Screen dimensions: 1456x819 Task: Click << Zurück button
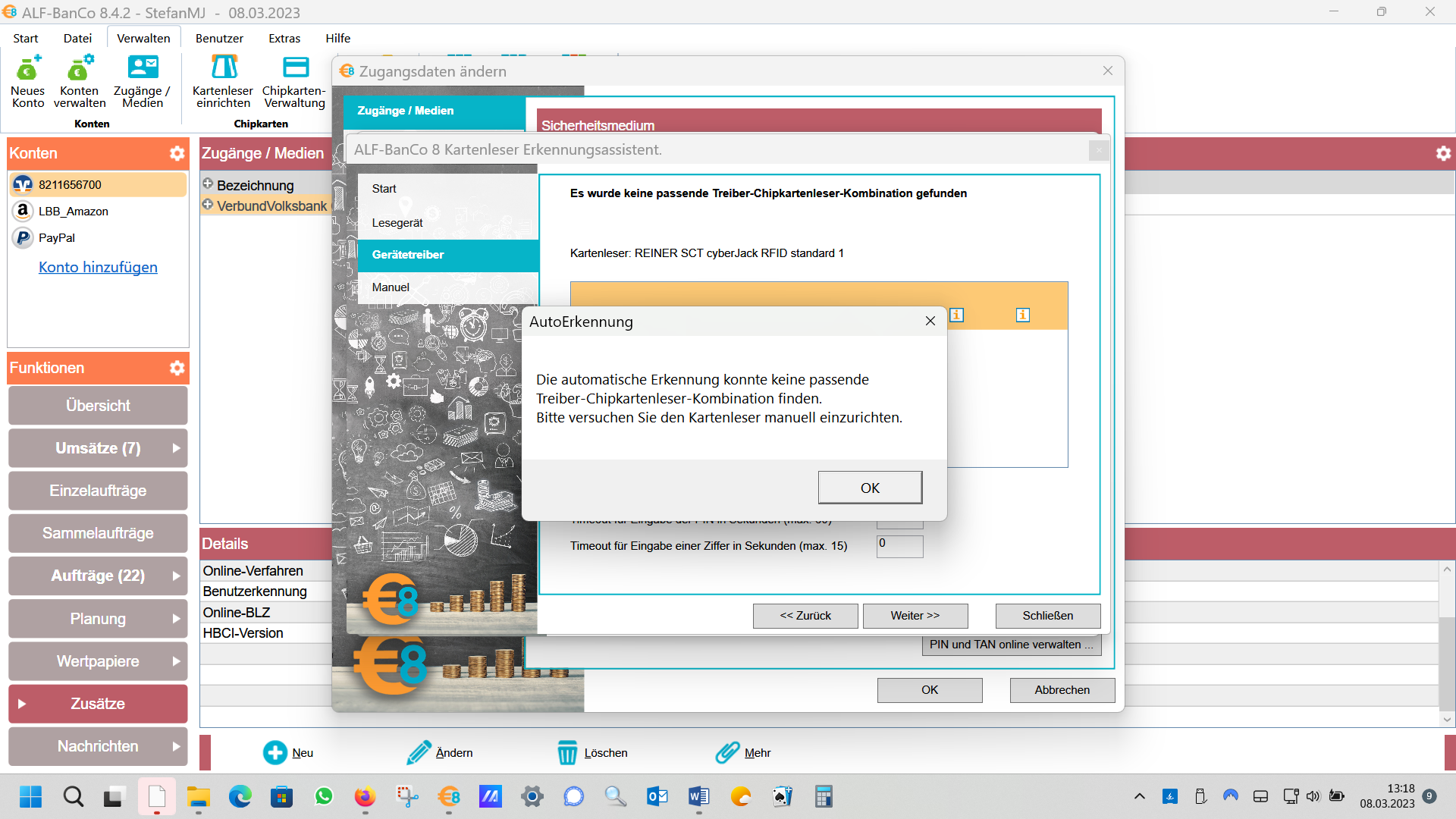click(x=805, y=616)
